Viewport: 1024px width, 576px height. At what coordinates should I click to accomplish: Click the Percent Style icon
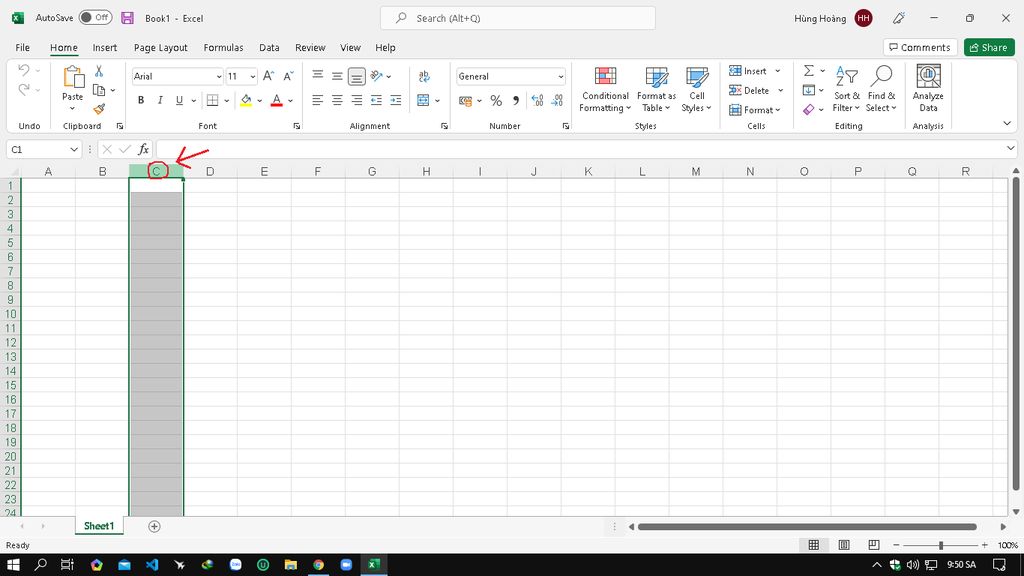(496, 101)
